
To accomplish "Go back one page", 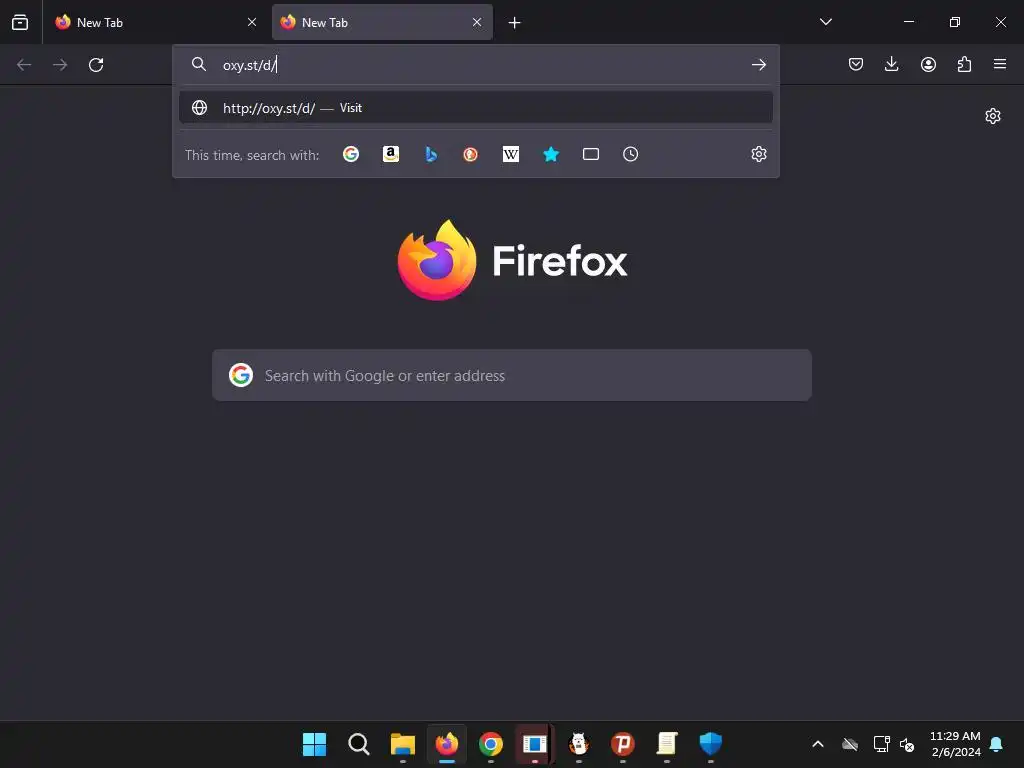I will pos(24,65).
